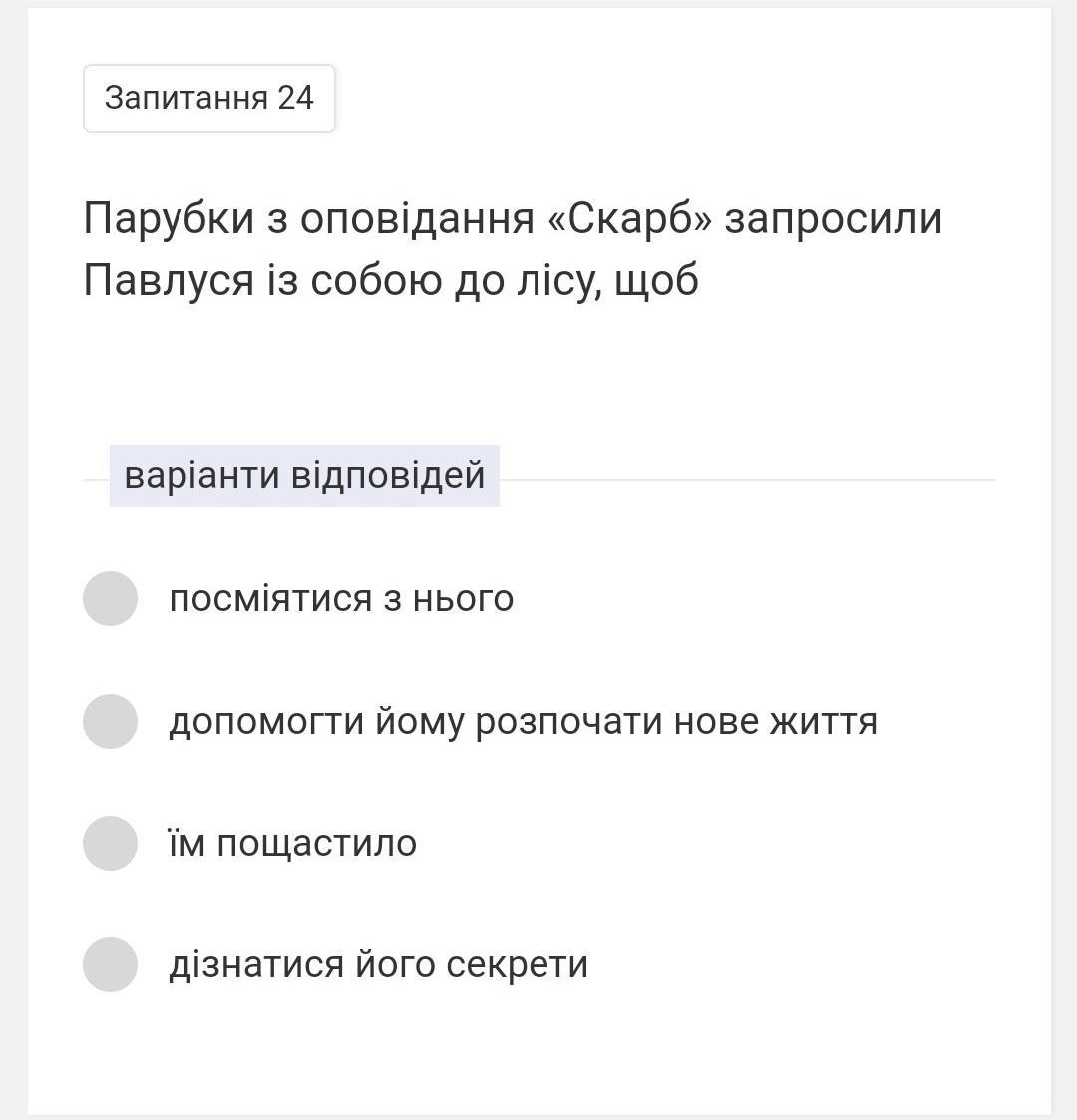The height and width of the screenshot is (1120, 1077).
Task: Click the "варіанти відповідей" section heading
Action: [x=304, y=475]
